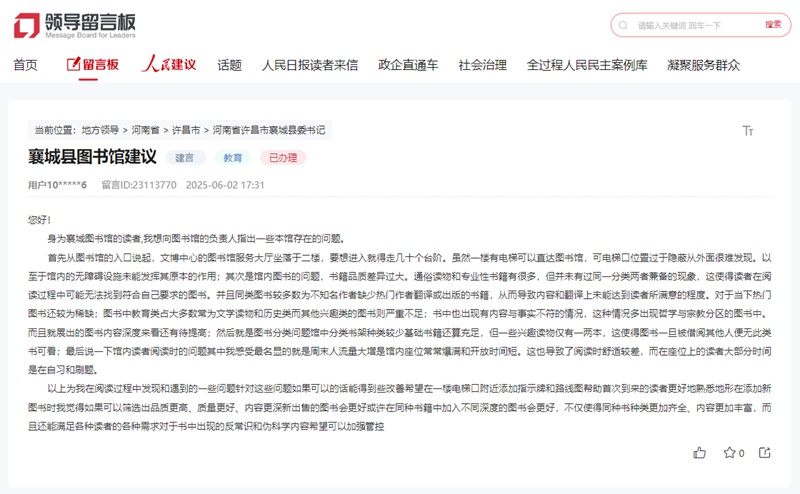Image resolution: width=800 pixels, height=494 pixels.
Task: Click 河南省 in the breadcrumb
Action: pos(149,130)
